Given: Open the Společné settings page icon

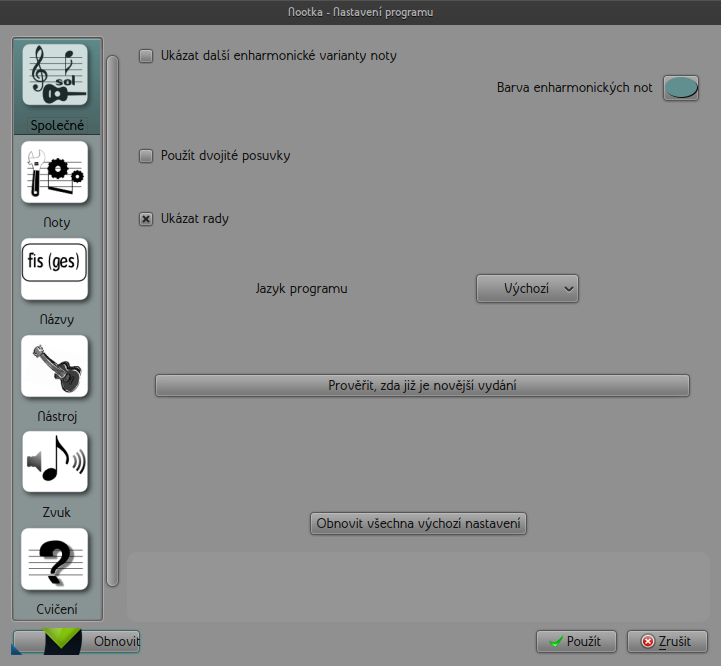Looking at the screenshot, I should pyautogui.click(x=55, y=75).
